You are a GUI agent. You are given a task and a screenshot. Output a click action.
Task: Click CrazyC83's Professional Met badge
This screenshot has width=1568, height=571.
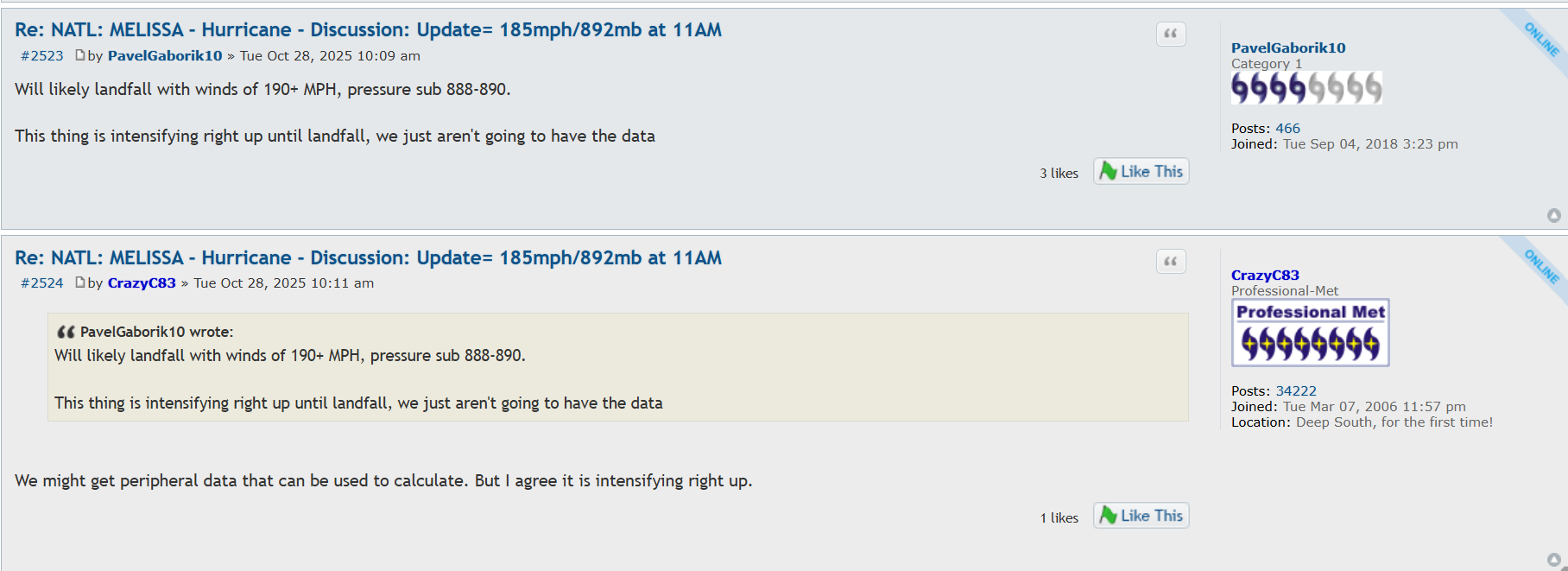point(1310,333)
